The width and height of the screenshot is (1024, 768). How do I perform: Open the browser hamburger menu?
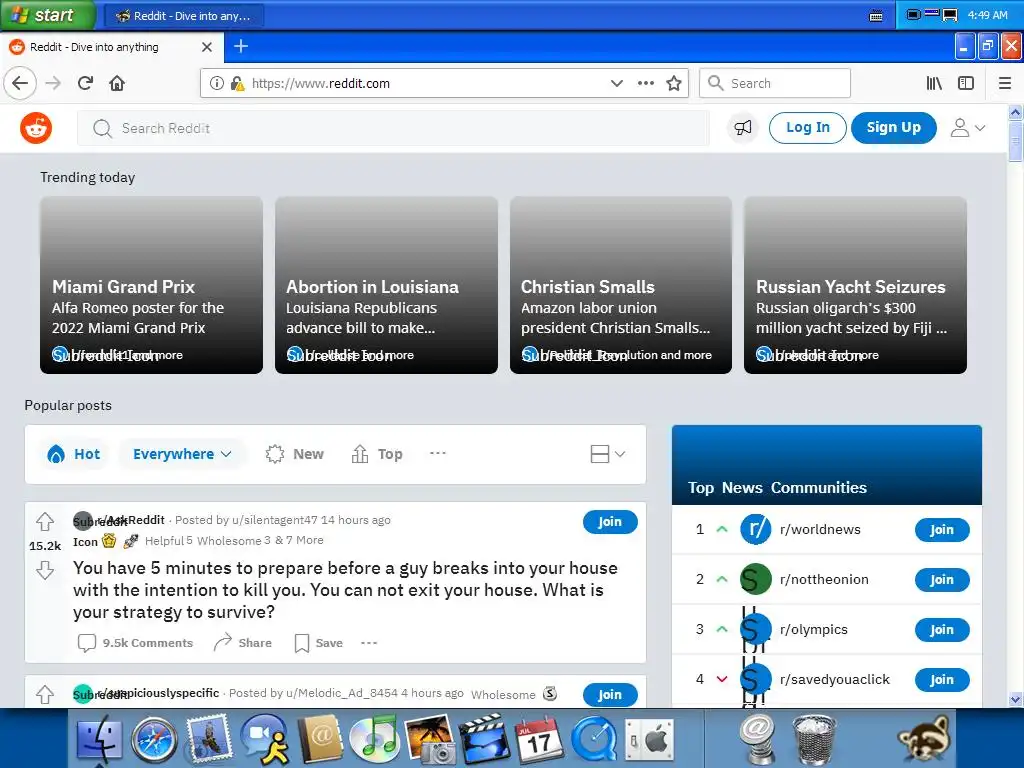[x=1005, y=84]
